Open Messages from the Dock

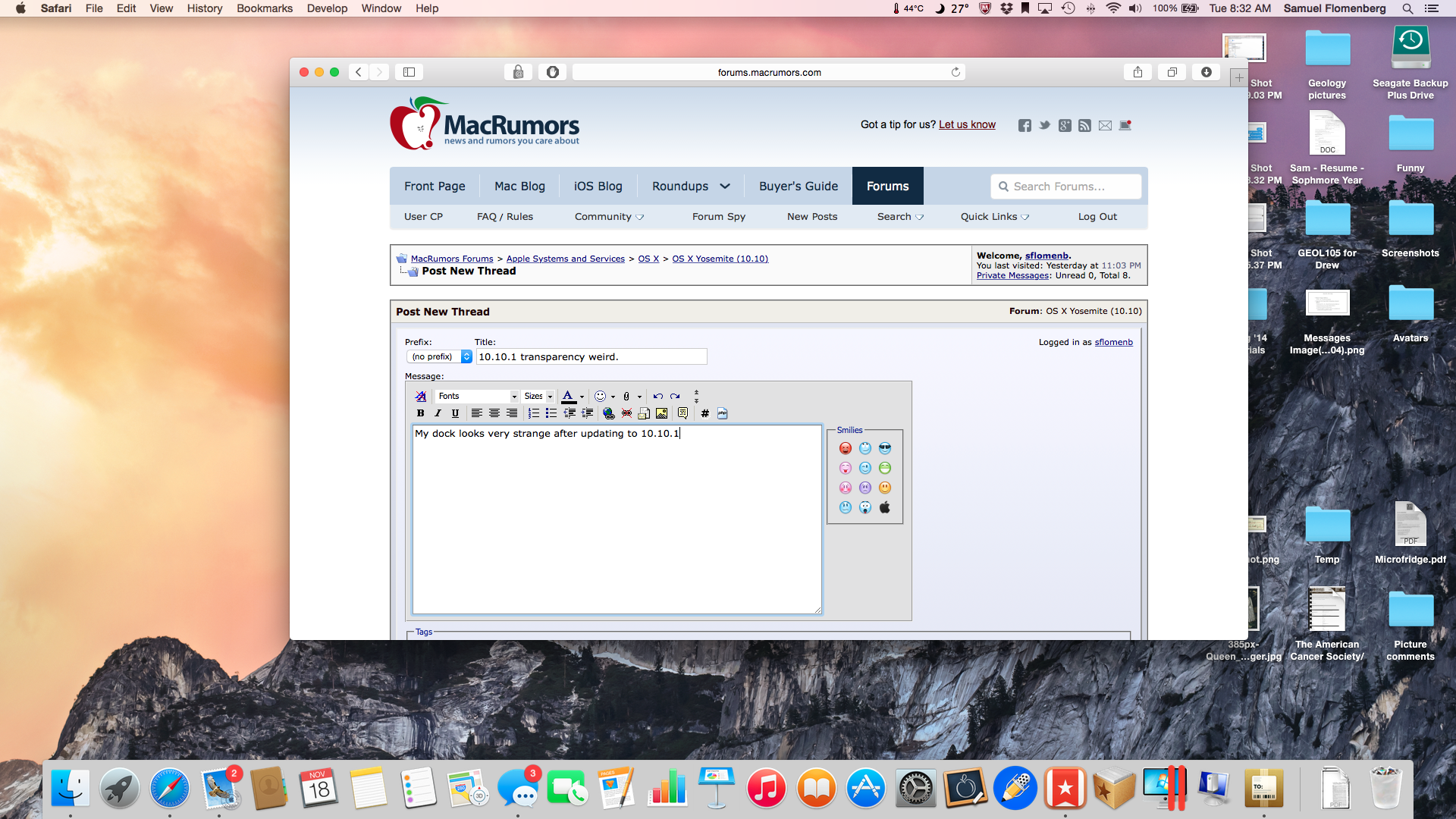tap(518, 789)
